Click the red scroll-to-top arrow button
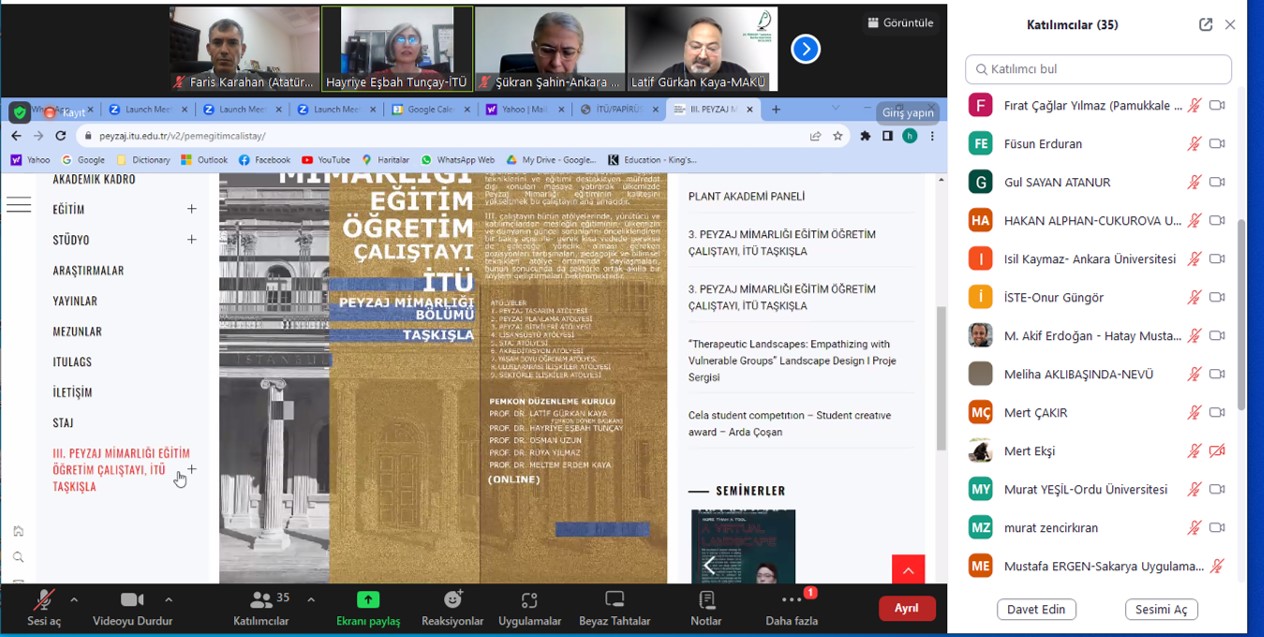 point(908,570)
